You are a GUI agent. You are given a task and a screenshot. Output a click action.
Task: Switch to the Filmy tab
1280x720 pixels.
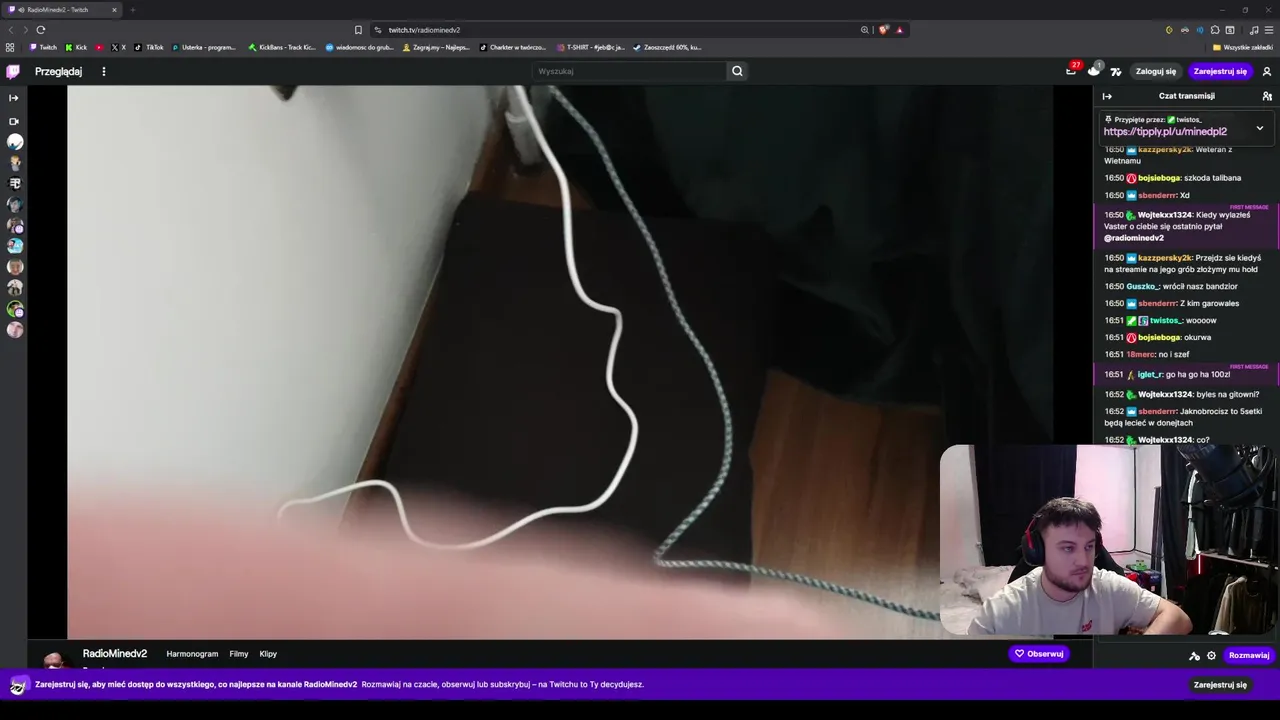point(238,654)
